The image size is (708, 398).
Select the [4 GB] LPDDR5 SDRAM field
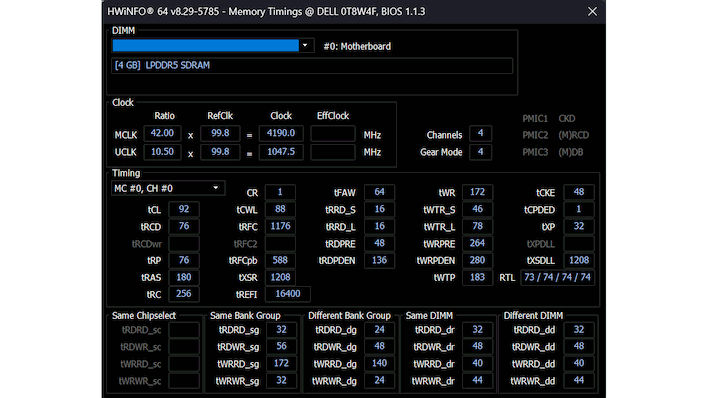pyautogui.click(x=312, y=66)
